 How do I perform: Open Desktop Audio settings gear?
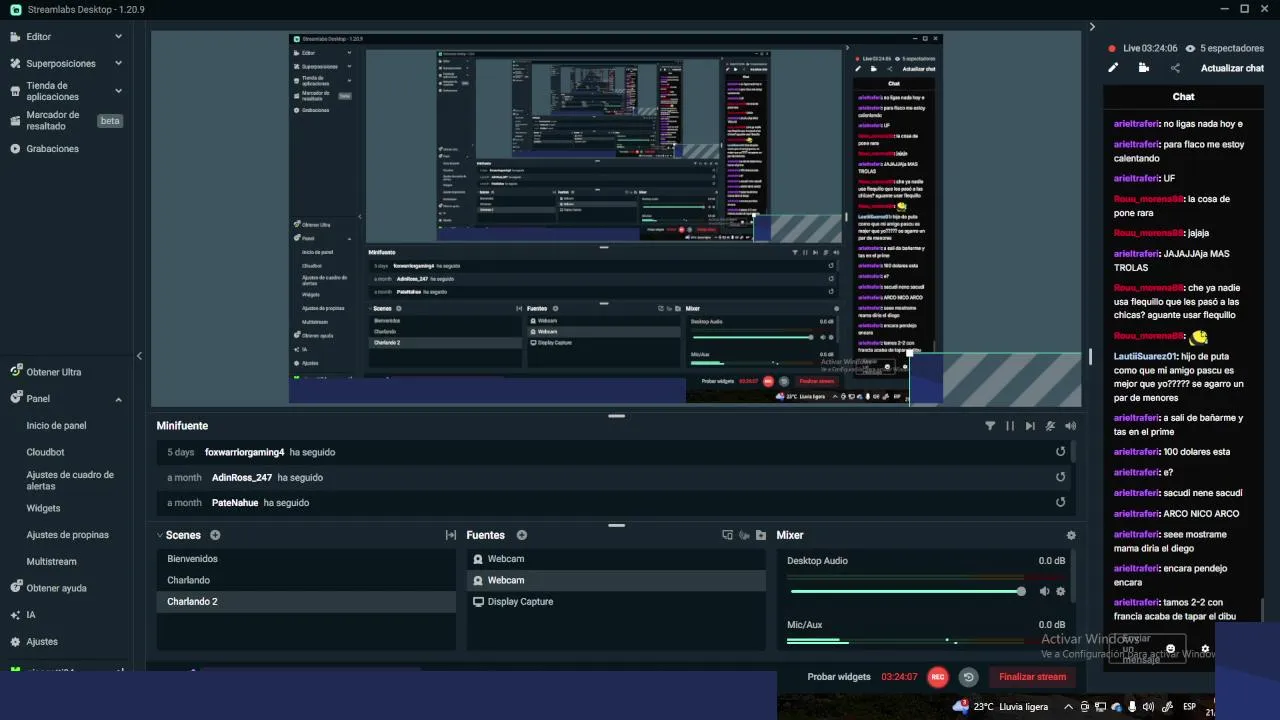point(1061,591)
